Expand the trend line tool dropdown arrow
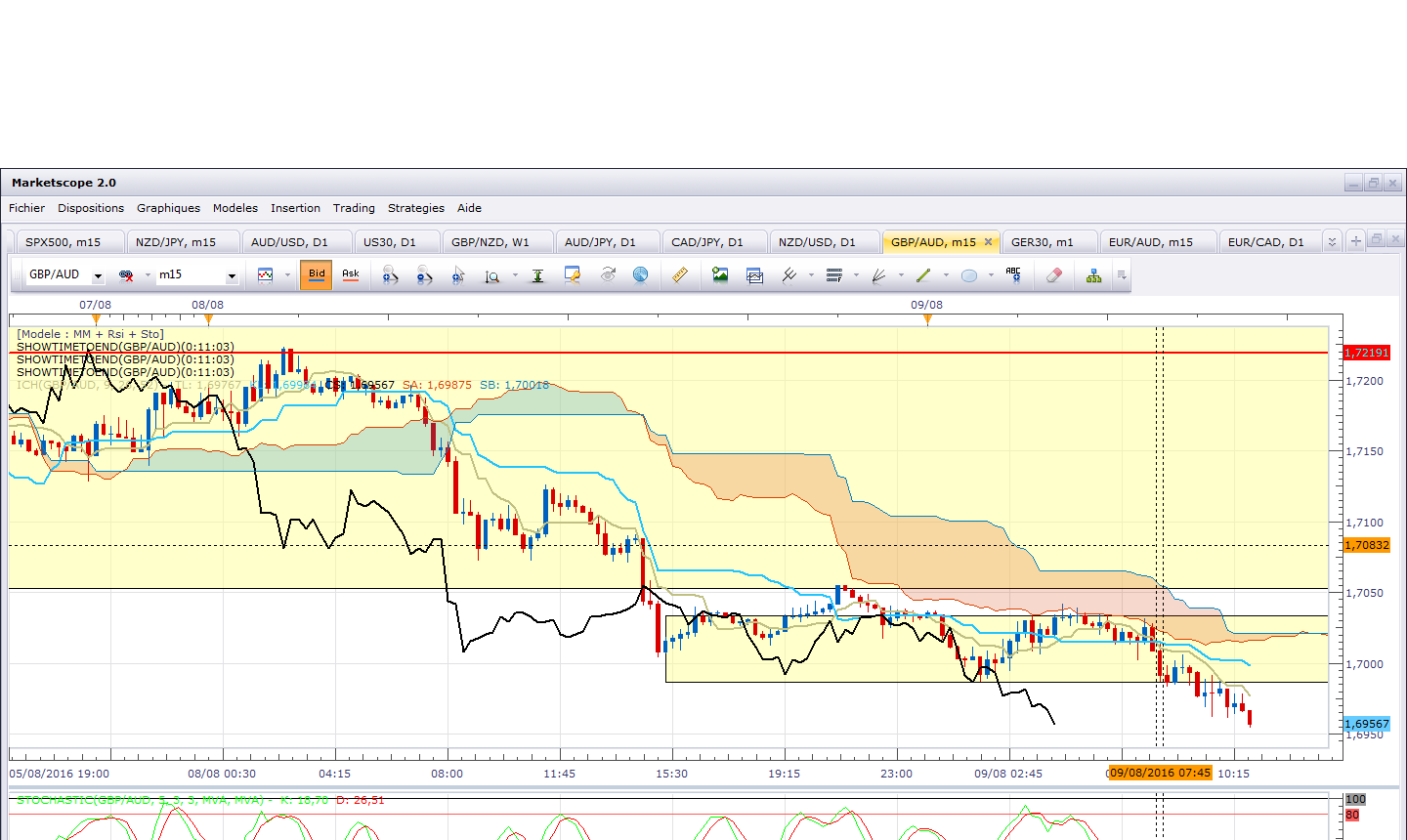The width and height of the screenshot is (1407, 840). point(946,275)
